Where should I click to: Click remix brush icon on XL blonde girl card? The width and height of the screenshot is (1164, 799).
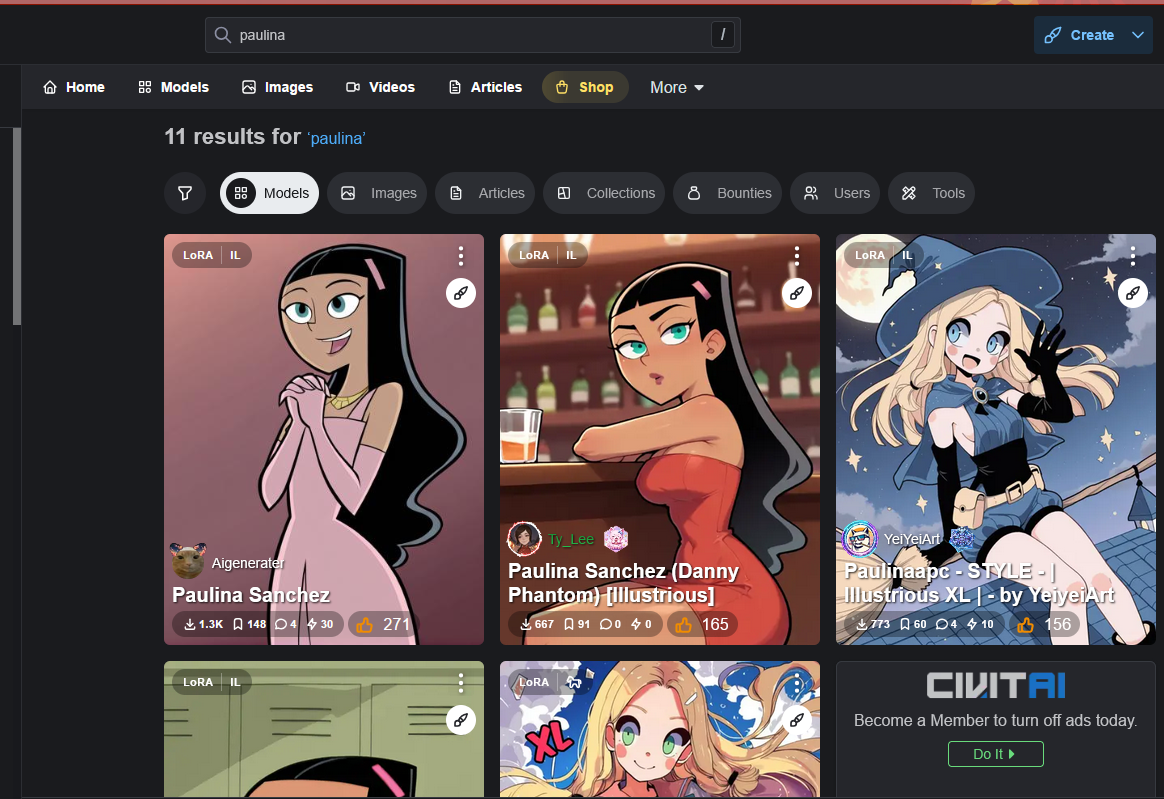tap(797, 720)
